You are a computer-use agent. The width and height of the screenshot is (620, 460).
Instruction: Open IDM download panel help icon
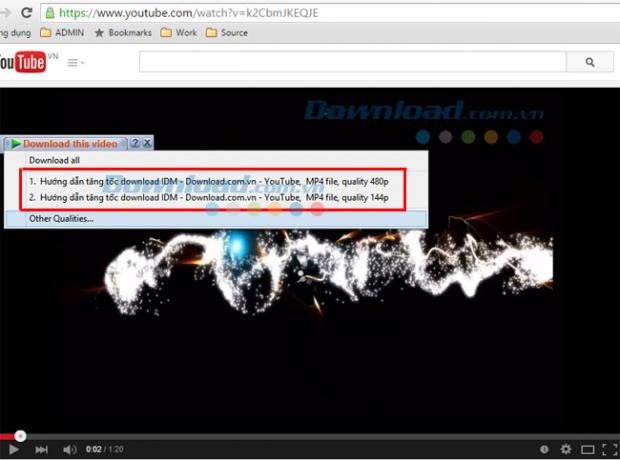(x=135, y=143)
